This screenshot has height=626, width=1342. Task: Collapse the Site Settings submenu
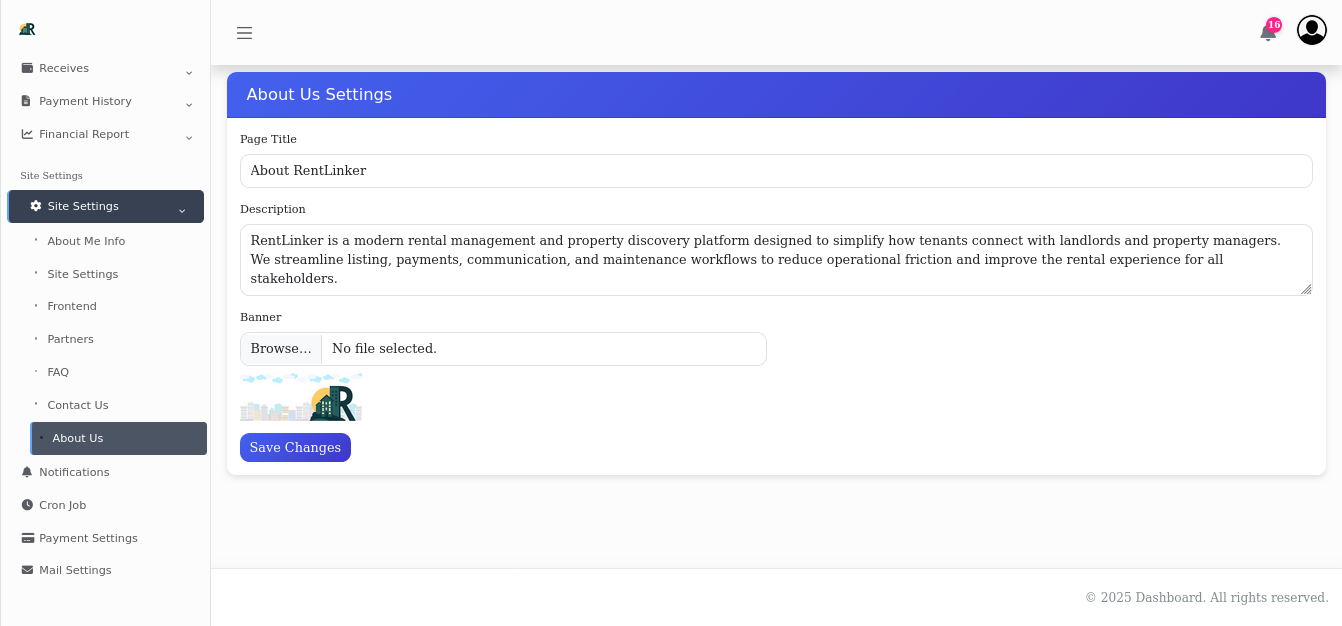182,210
